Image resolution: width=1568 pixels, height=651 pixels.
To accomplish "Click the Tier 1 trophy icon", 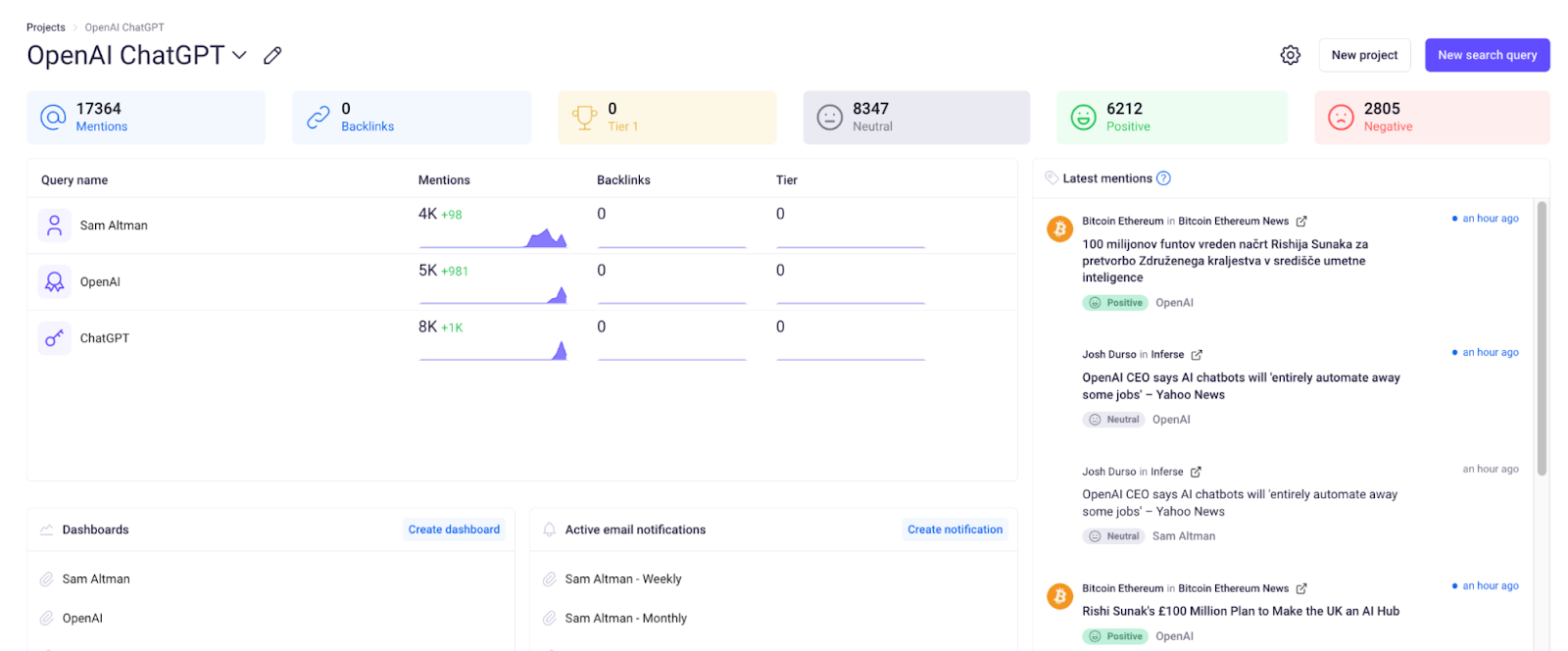I will [585, 118].
